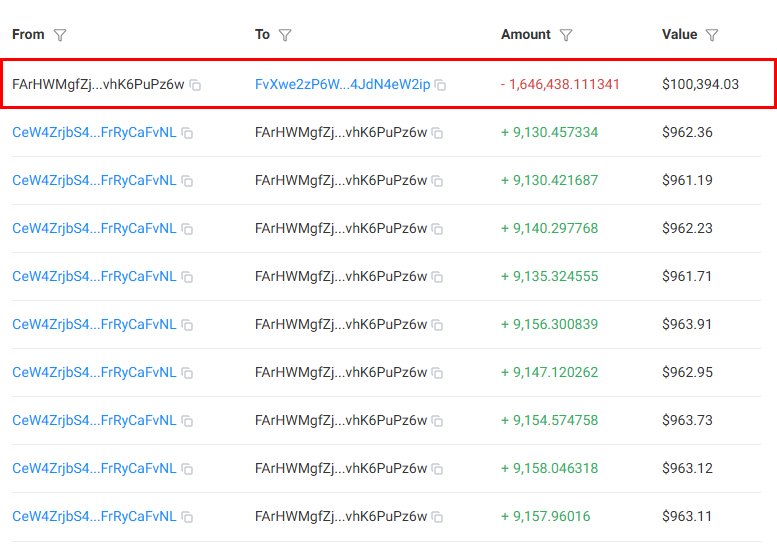Copy the From address in the $962.23 row
This screenshot has height=554, width=777.
187,229
